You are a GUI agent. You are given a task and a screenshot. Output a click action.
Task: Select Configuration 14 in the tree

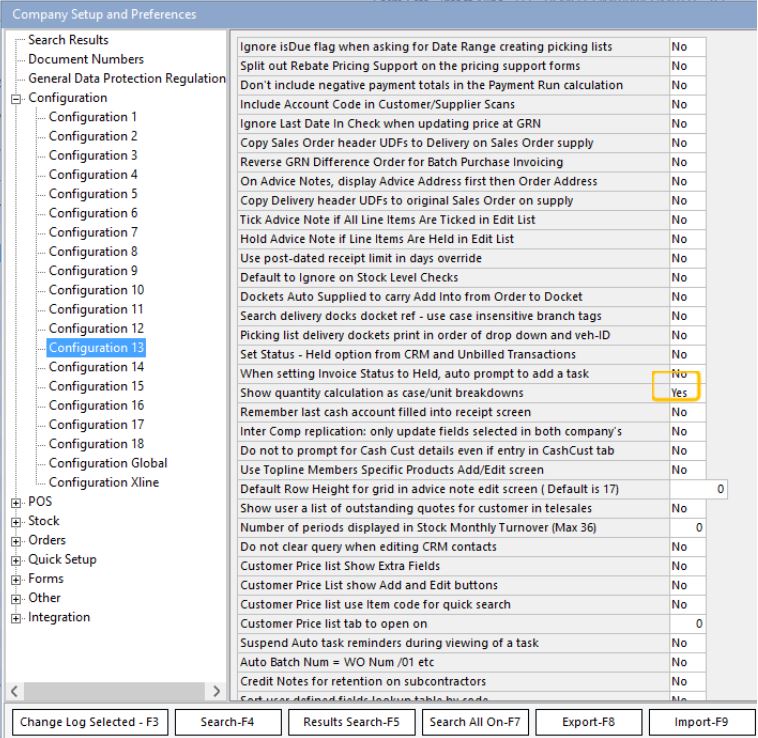pos(96,367)
